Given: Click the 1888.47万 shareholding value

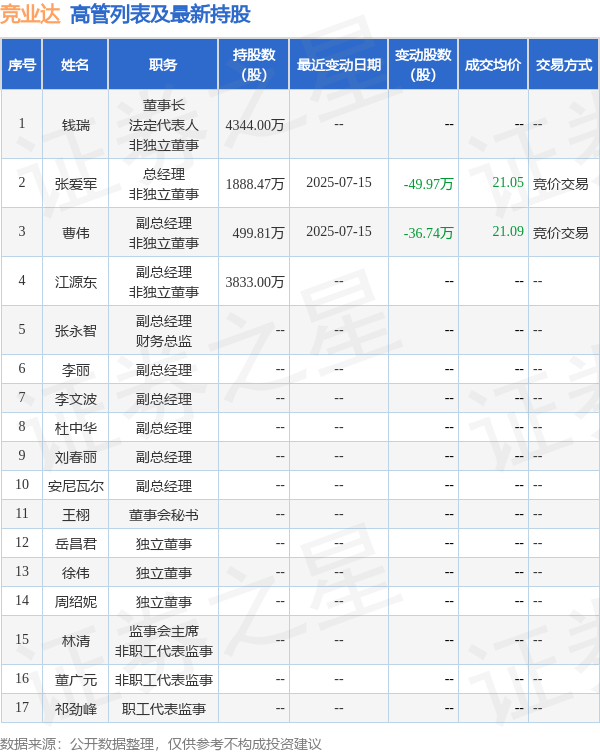Looking at the screenshot, I should click(x=255, y=184).
